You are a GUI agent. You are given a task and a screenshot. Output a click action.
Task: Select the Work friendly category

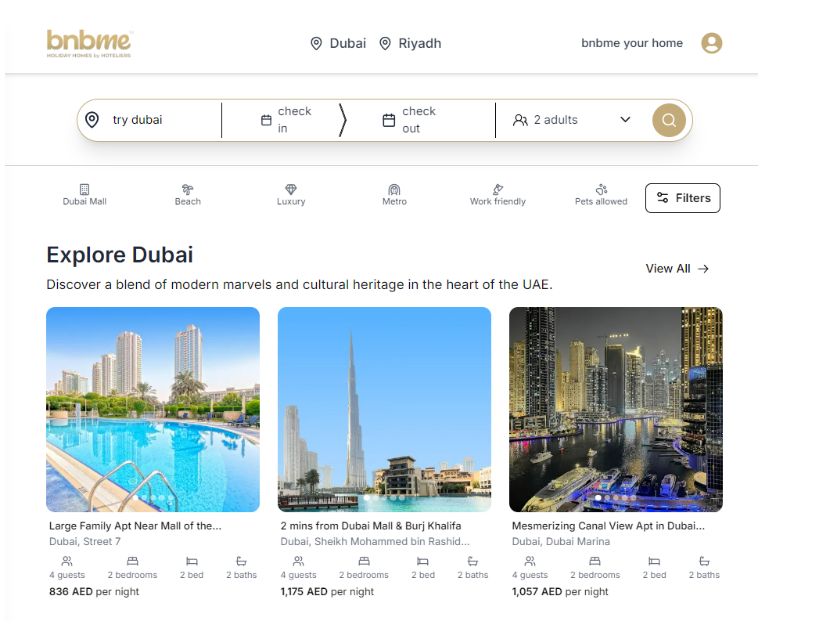(x=498, y=195)
